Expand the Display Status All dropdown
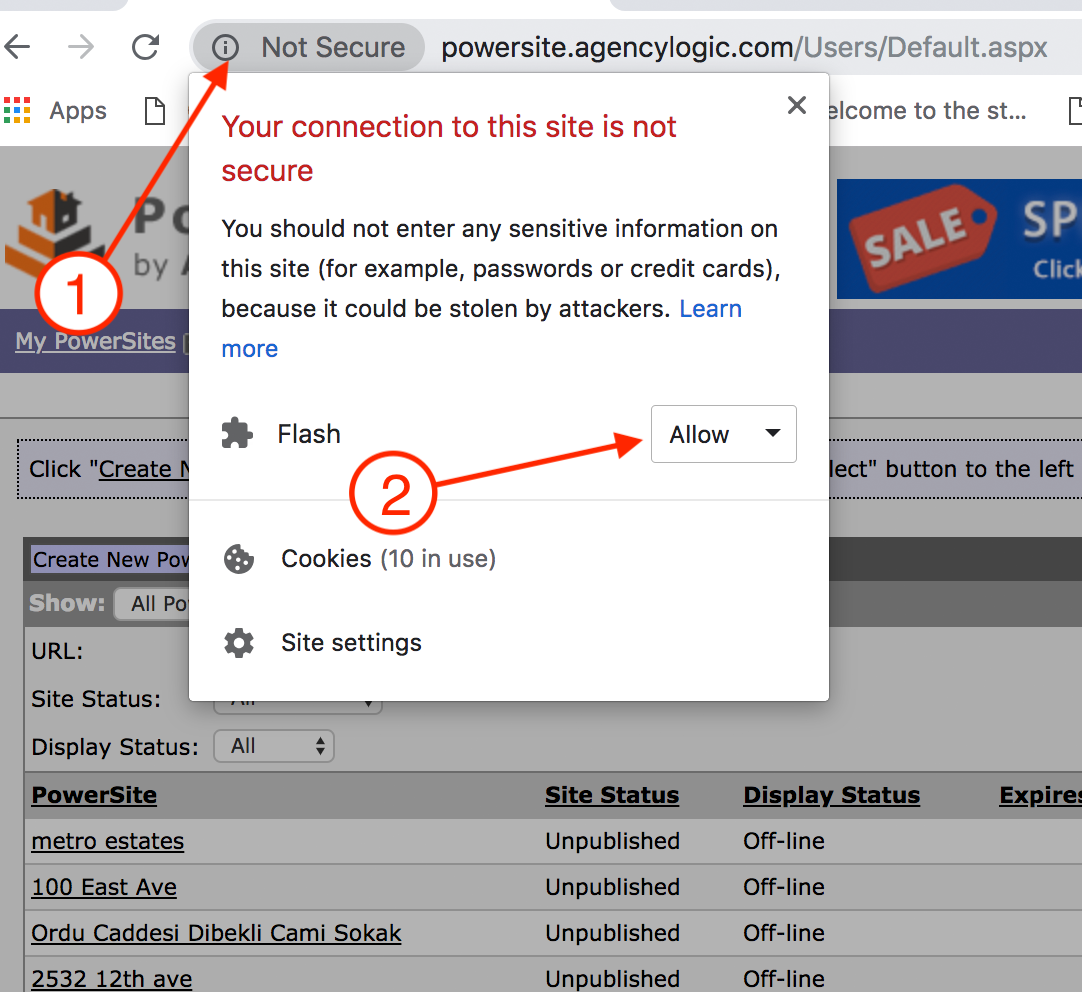Screen dimensions: 1082x992 (x=273, y=746)
